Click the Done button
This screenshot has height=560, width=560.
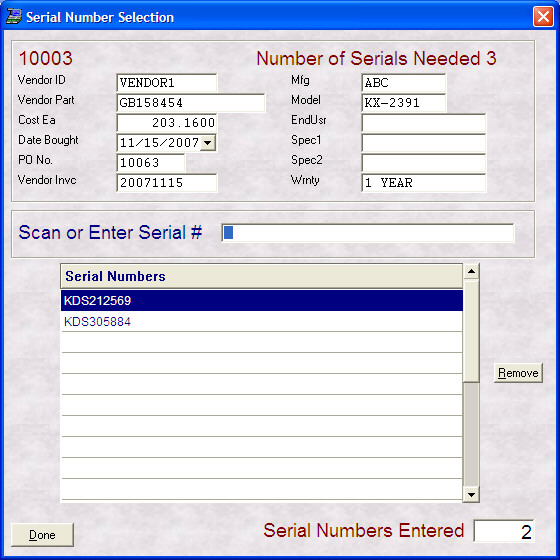pyautogui.click(x=42, y=535)
